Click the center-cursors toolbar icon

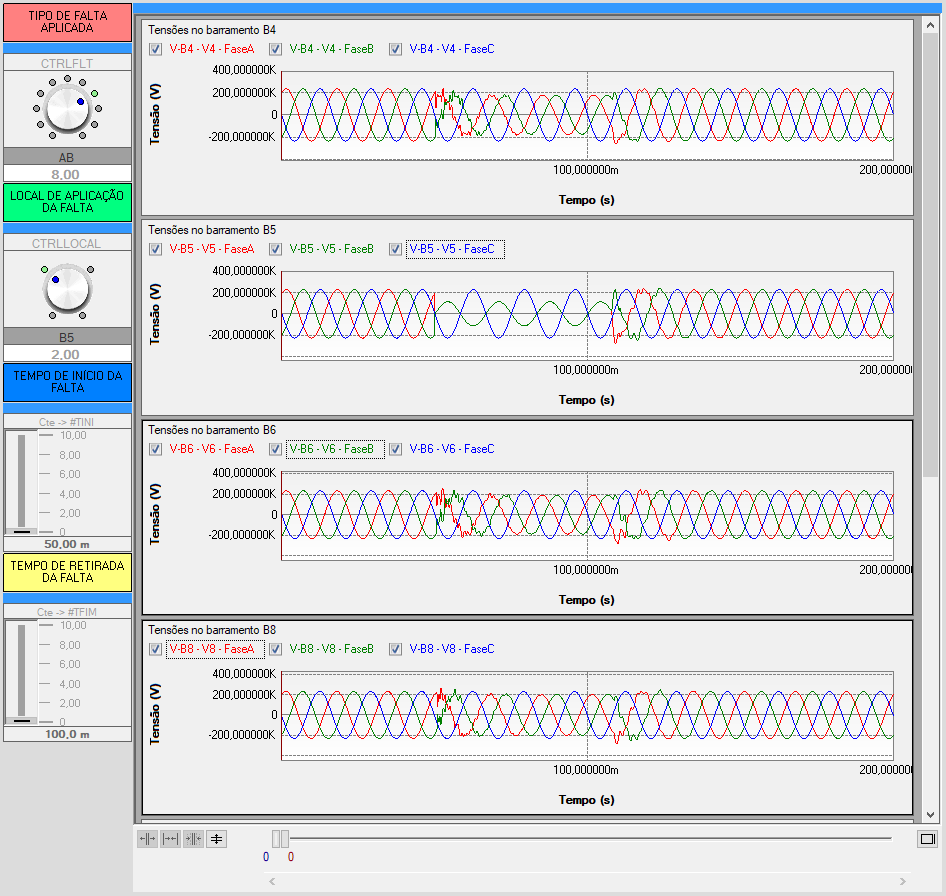[193, 839]
